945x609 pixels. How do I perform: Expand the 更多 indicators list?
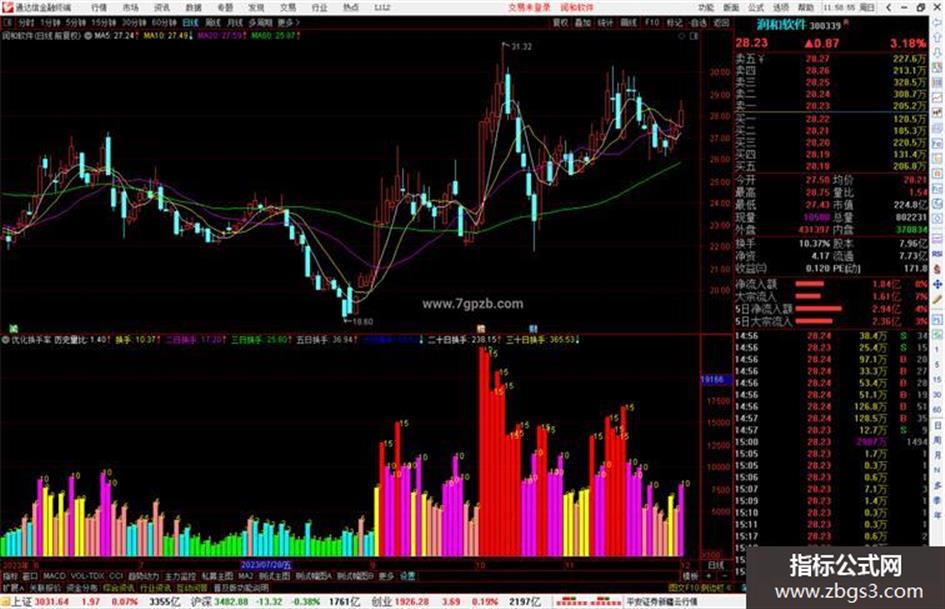[386, 576]
